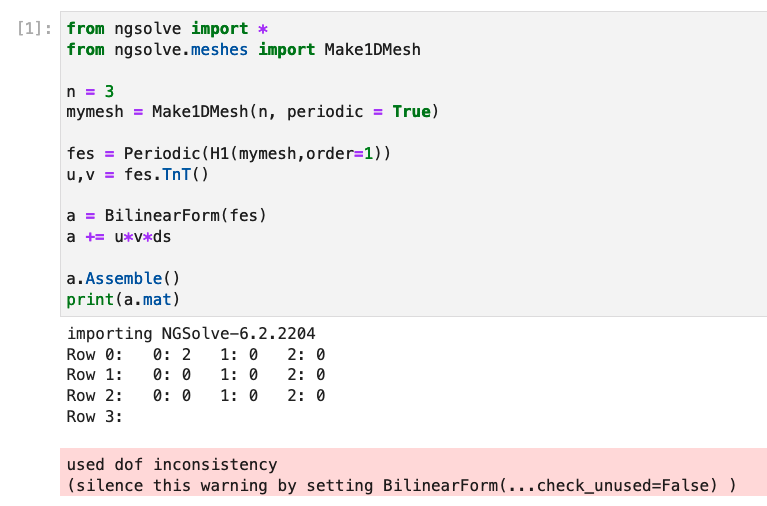Image resolution: width=767 pixels, height=506 pixels.
Task: Click the word meshes in second import
Action: (219, 50)
